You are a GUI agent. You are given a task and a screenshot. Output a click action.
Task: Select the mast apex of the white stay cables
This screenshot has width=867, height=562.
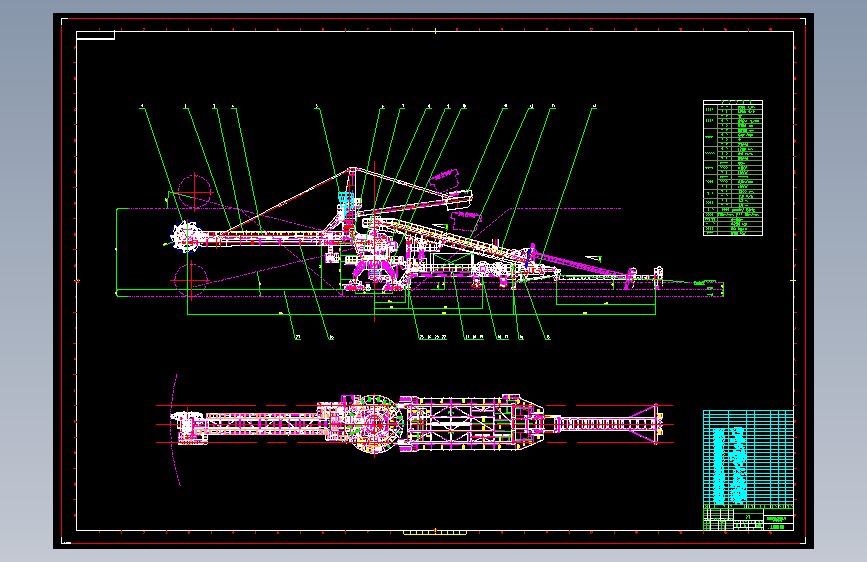tap(352, 169)
